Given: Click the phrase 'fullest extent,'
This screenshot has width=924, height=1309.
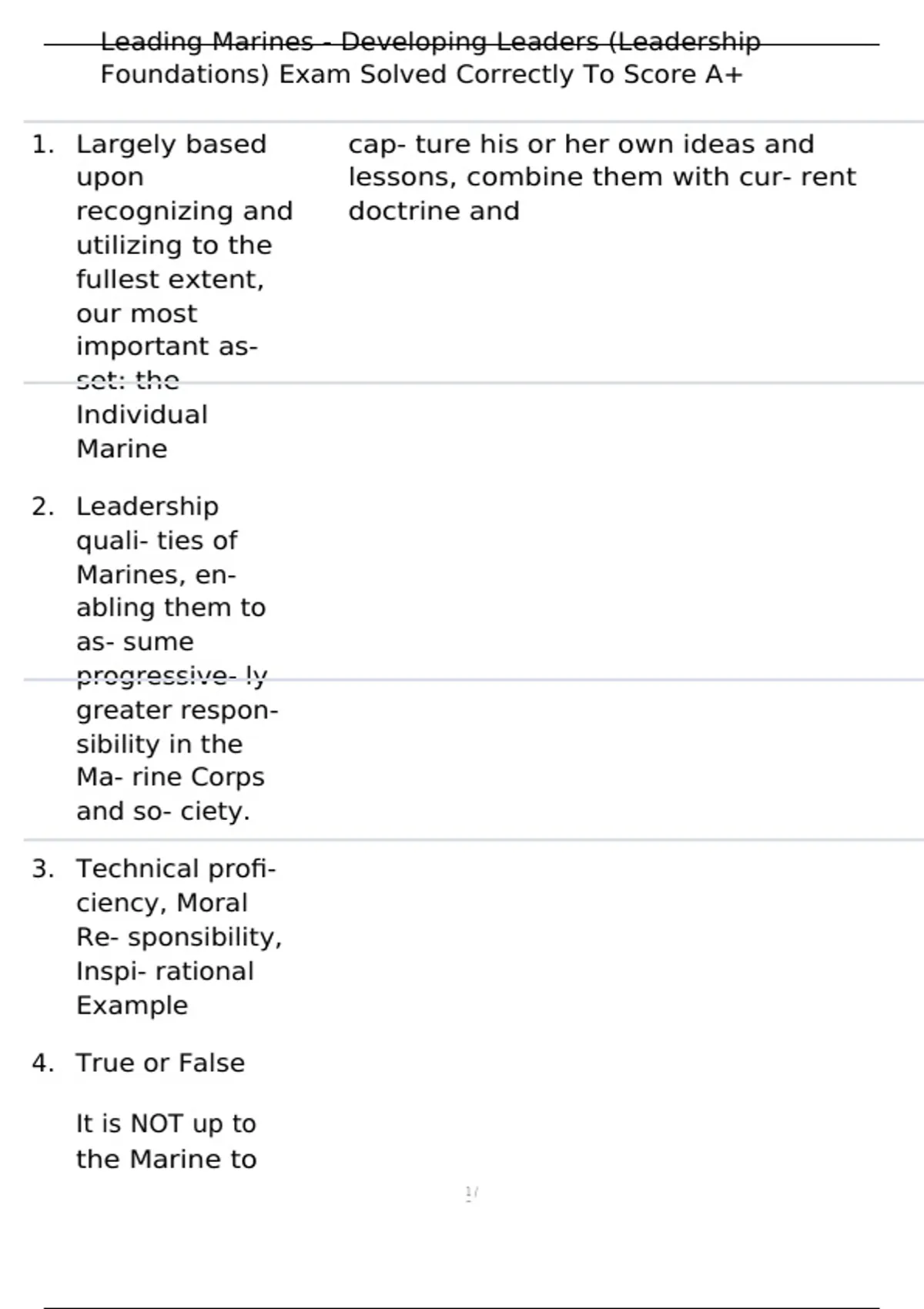Looking at the screenshot, I should tap(170, 279).
